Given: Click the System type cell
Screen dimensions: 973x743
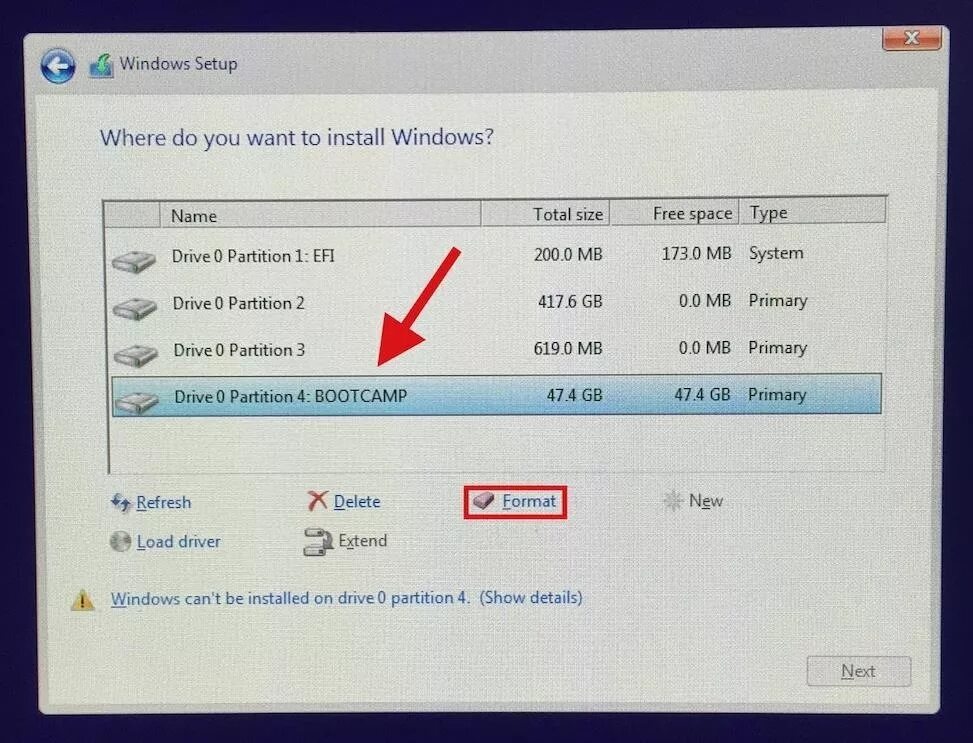Looking at the screenshot, I should [776, 253].
